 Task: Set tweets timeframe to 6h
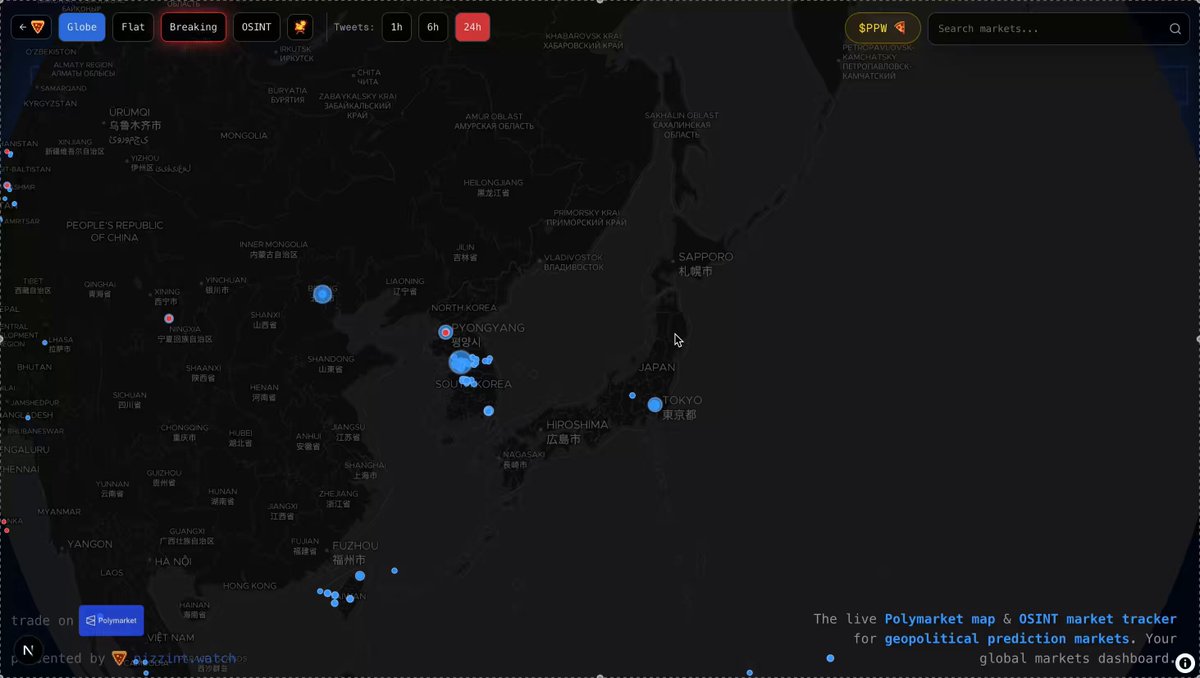click(433, 27)
